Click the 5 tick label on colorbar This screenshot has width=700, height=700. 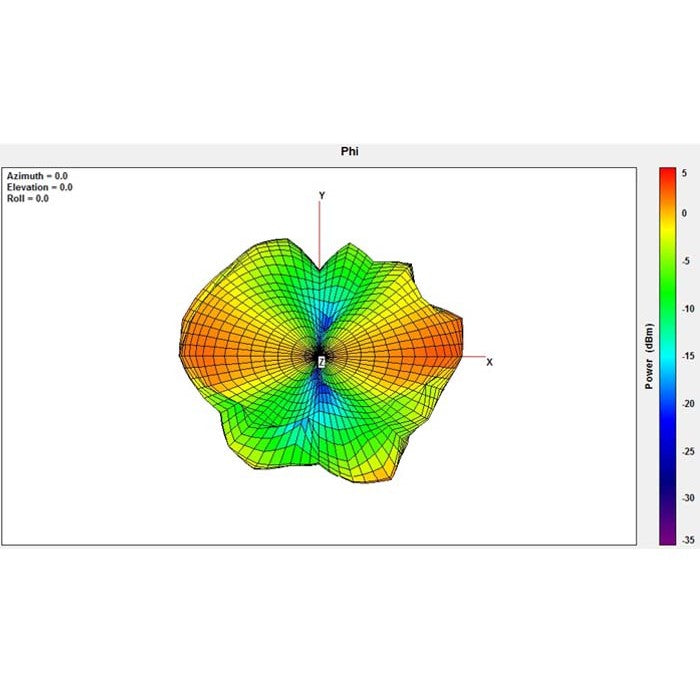click(x=685, y=173)
